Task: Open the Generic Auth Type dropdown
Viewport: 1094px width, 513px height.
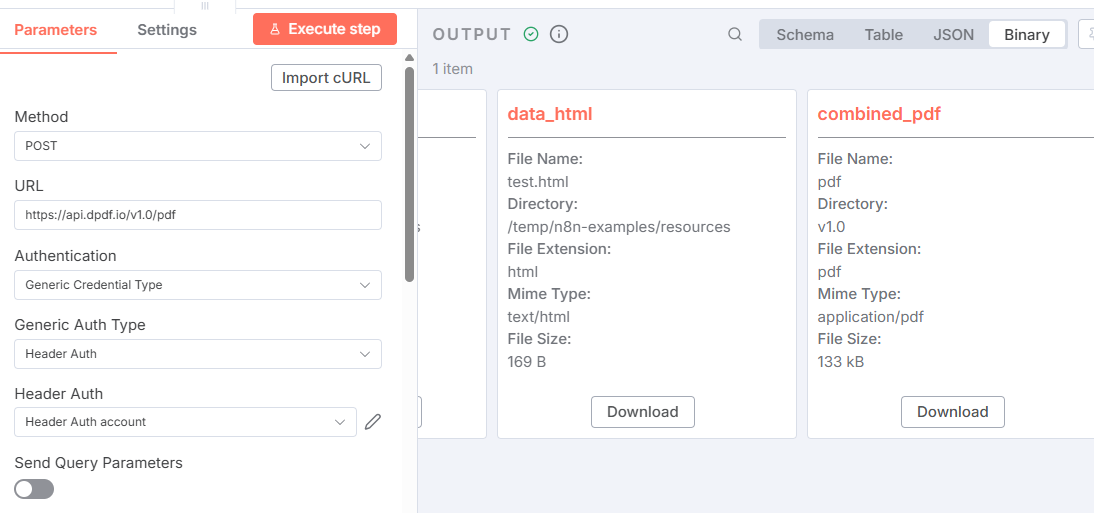Action: click(198, 354)
